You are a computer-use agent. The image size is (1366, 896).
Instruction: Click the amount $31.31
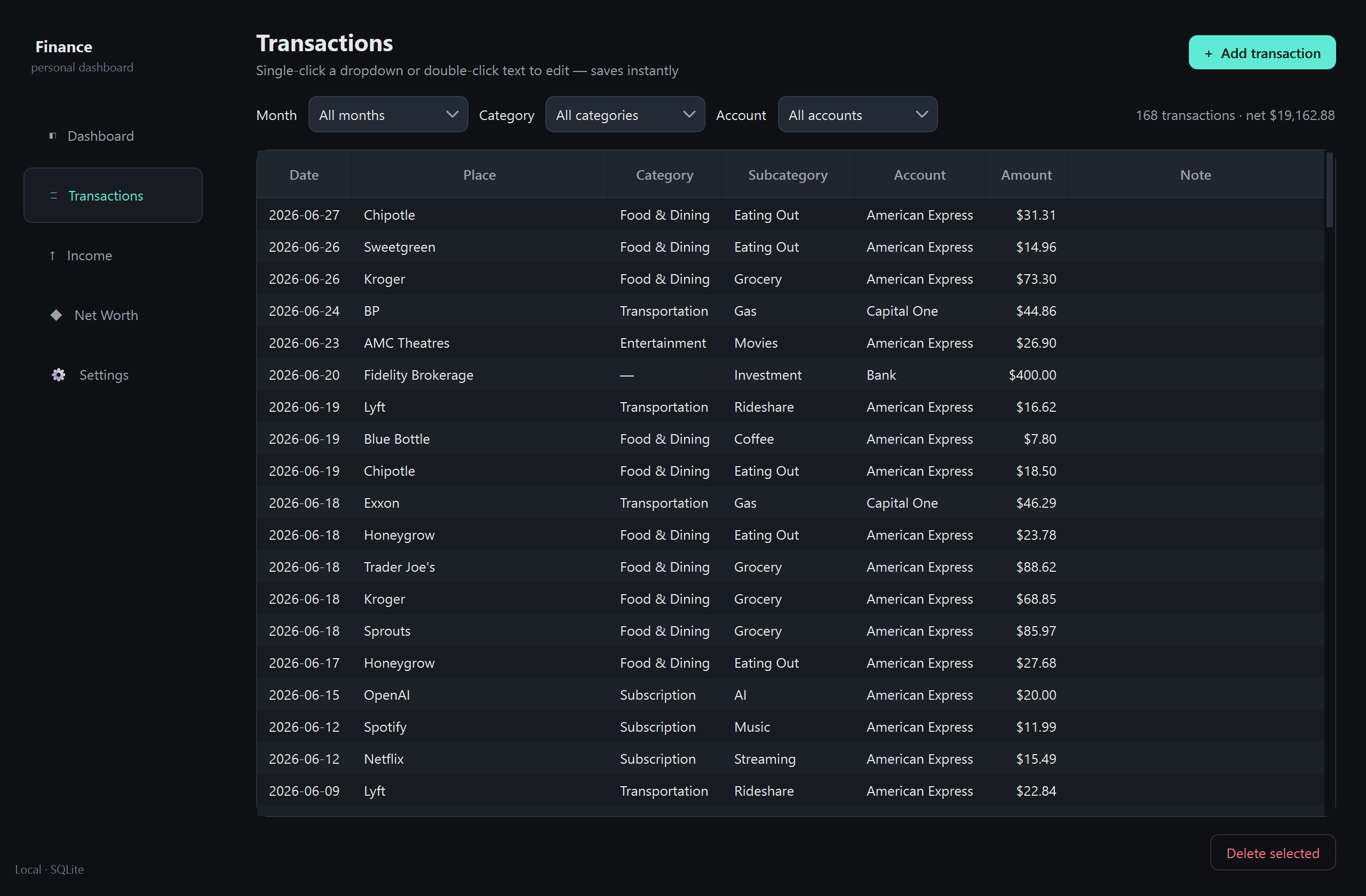[1035, 215]
